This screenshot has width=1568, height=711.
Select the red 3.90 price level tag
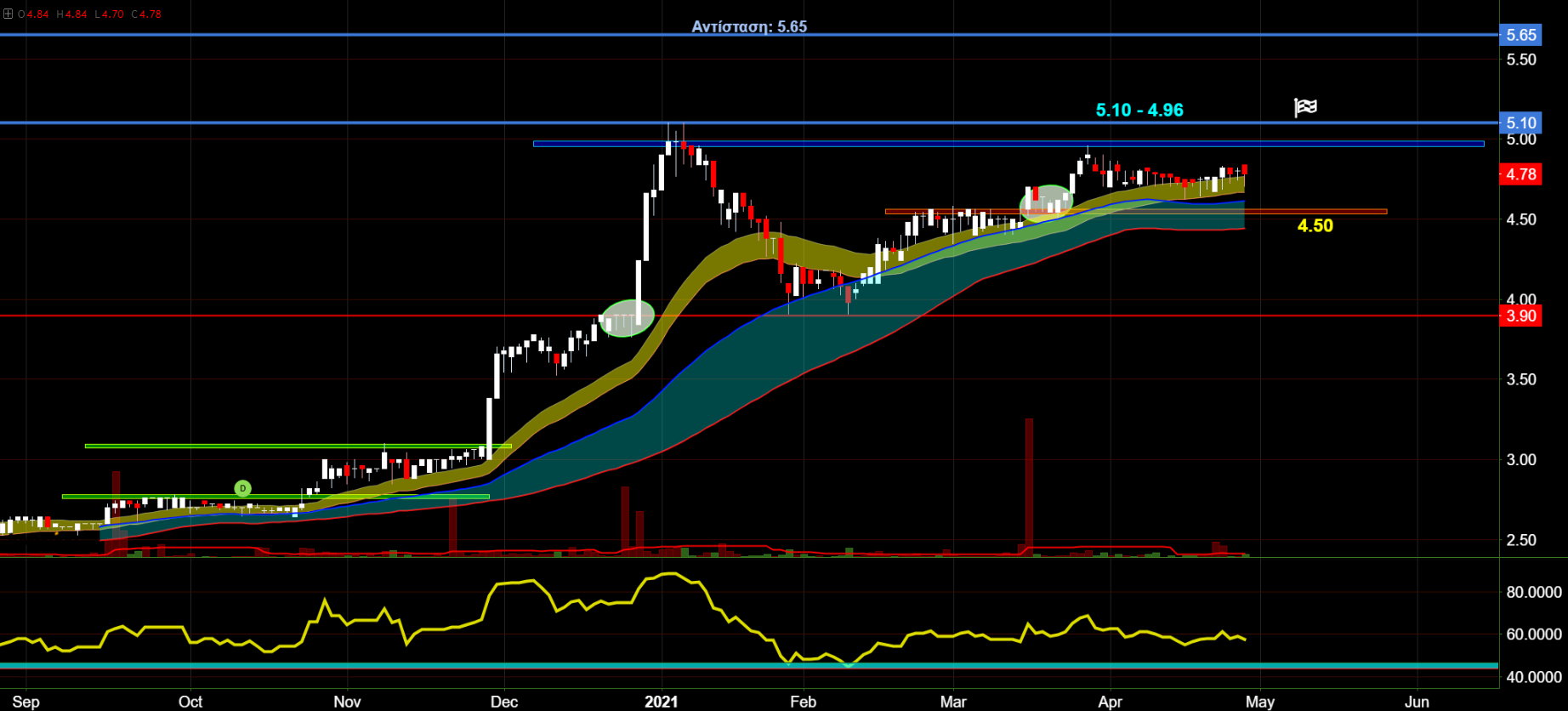point(1520,316)
